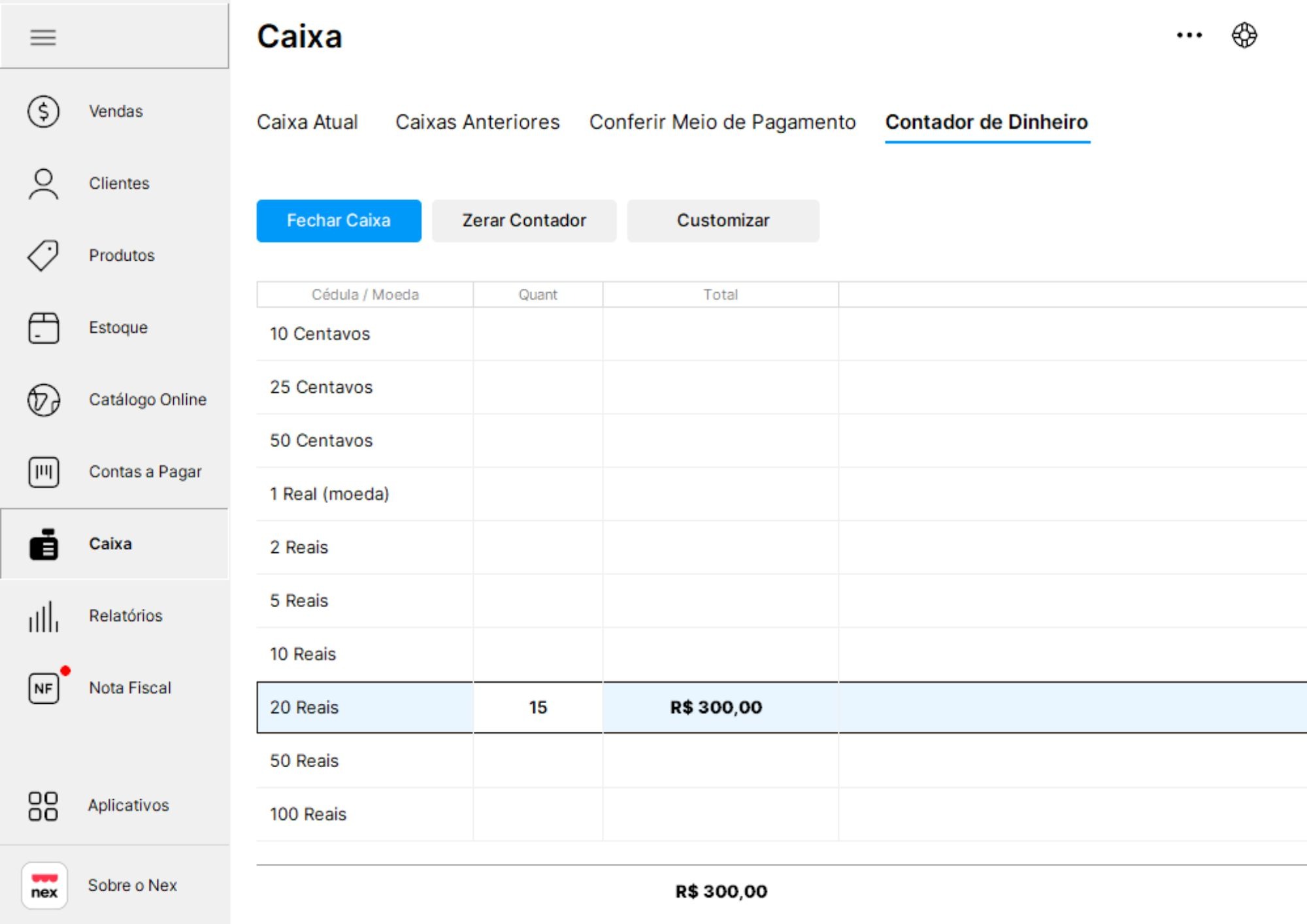Toggle the hamburger menu icon
This screenshot has height=924, width=1307.
[43, 37]
